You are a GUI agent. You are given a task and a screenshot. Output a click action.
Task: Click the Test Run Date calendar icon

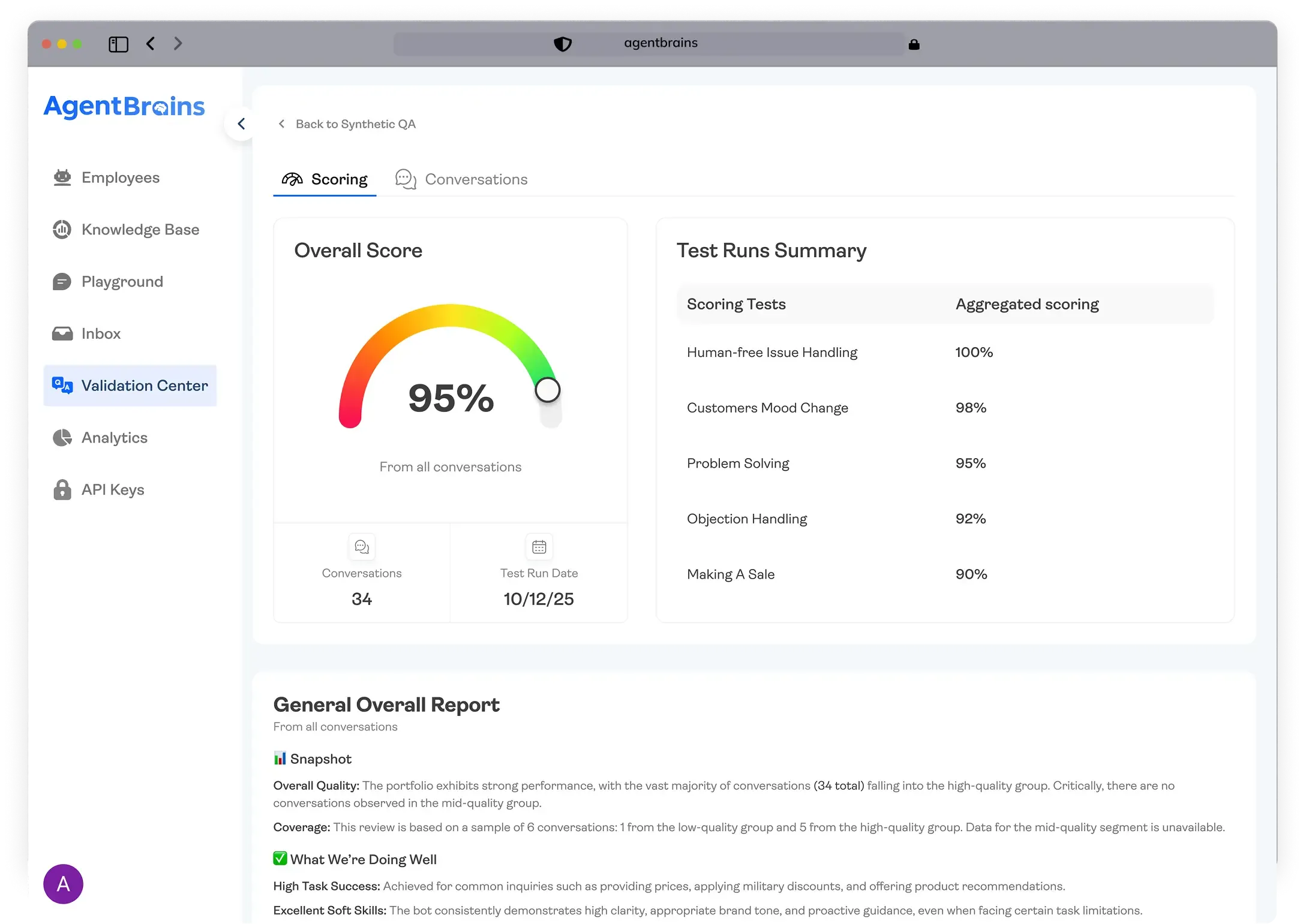point(539,547)
